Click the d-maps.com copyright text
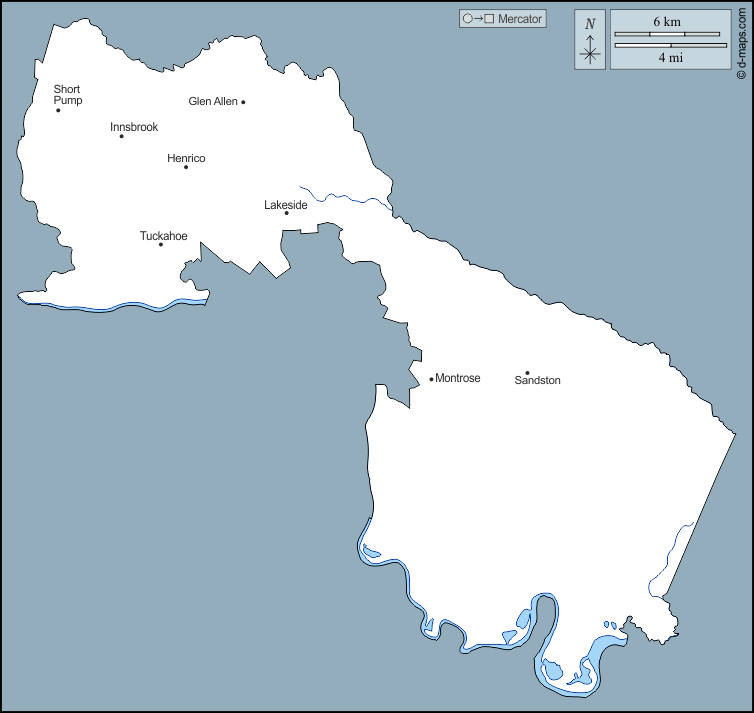 (742, 43)
